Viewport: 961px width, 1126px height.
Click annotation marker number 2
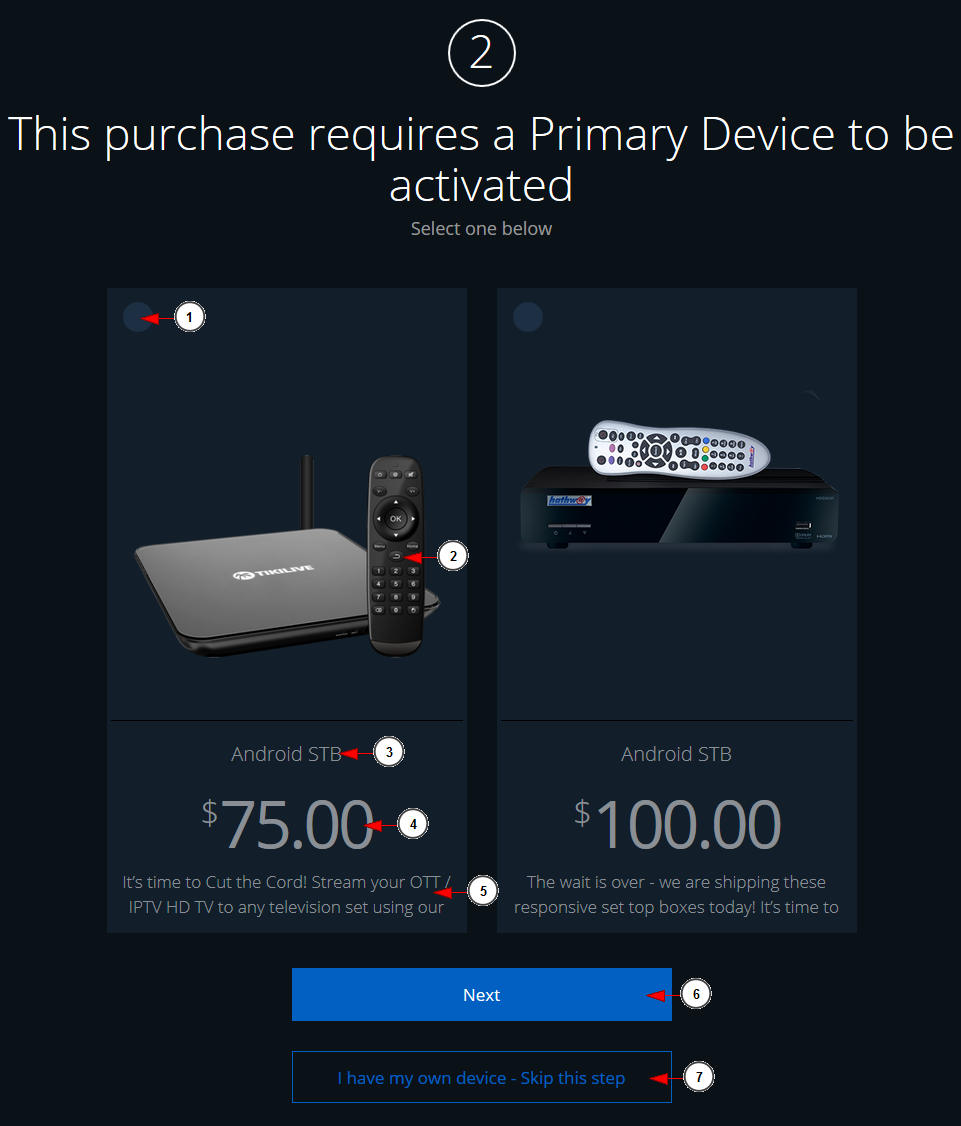(x=452, y=556)
